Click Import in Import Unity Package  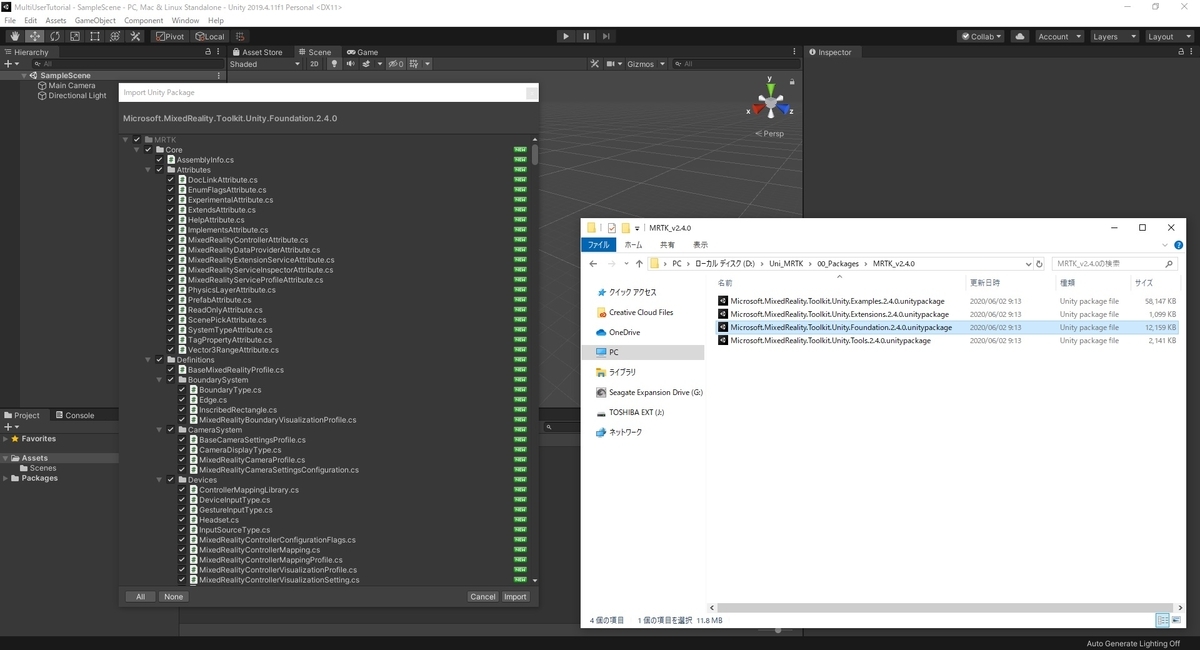[x=515, y=596]
